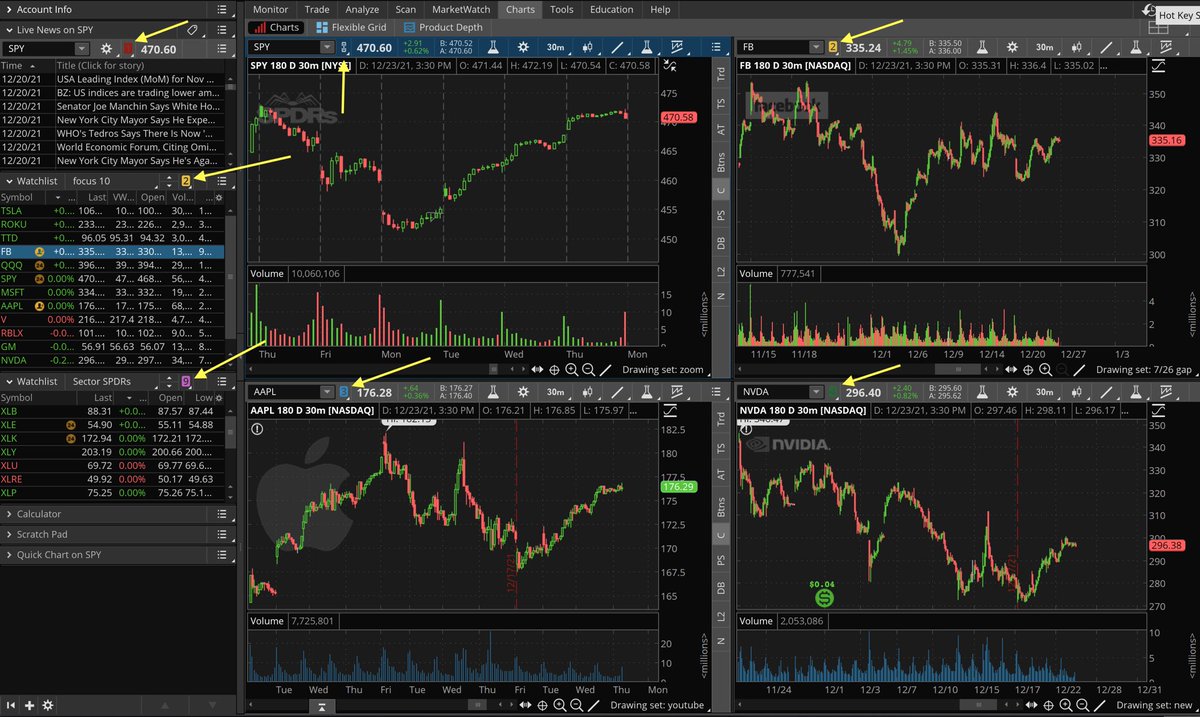This screenshot has height=717, width=1200.
Task: Toggle the AT side tab on SPY chart
Action: [722, 129]
